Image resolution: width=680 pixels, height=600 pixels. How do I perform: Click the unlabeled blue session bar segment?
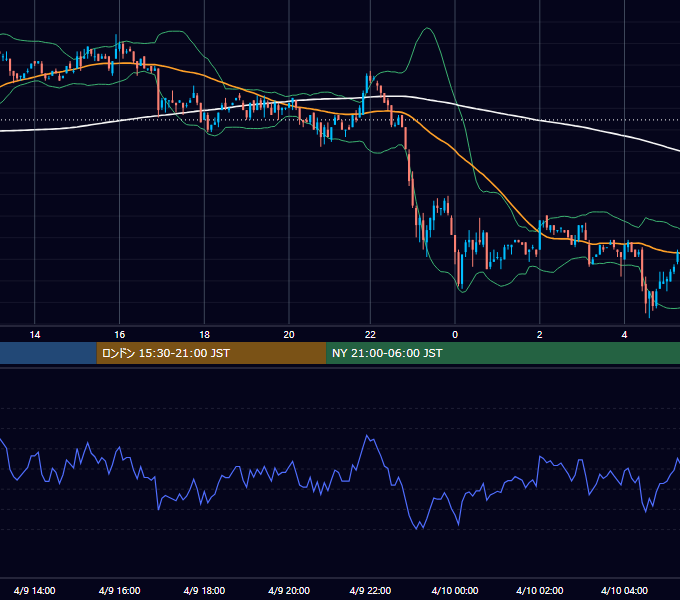pyautogui.click(x=48, y=353)
